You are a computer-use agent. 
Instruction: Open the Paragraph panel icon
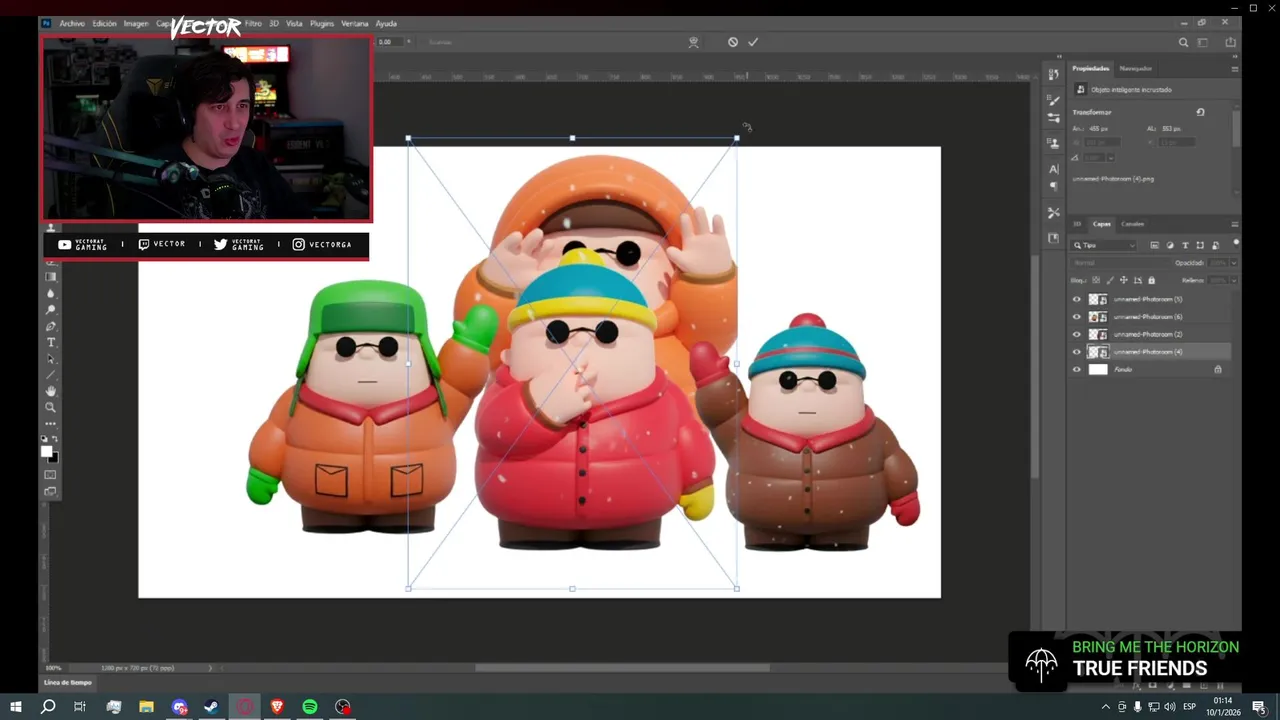(x=1053, y=186)
